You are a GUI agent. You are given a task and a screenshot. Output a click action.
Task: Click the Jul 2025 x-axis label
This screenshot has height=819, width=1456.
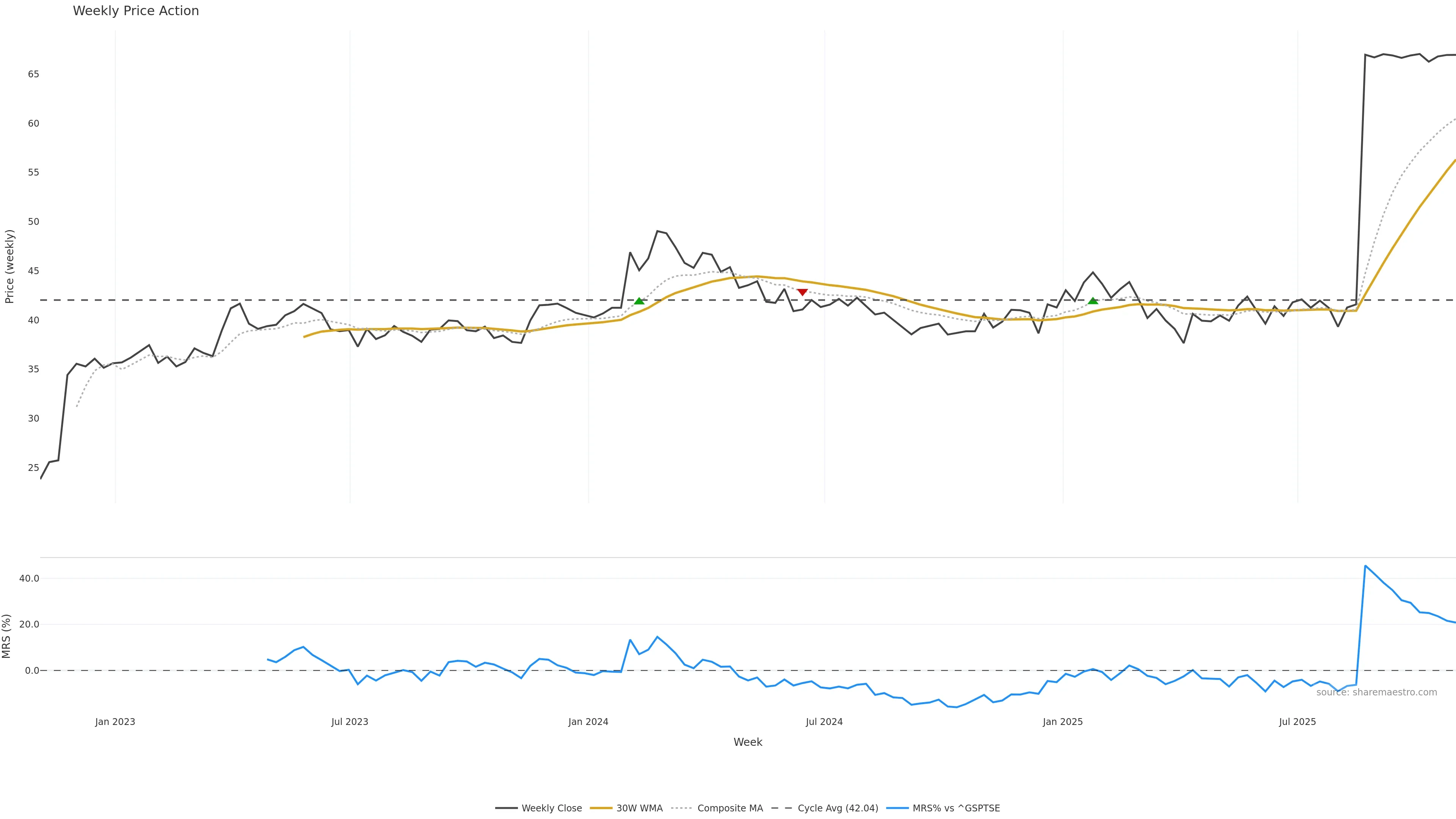[x=1297, y=722]
